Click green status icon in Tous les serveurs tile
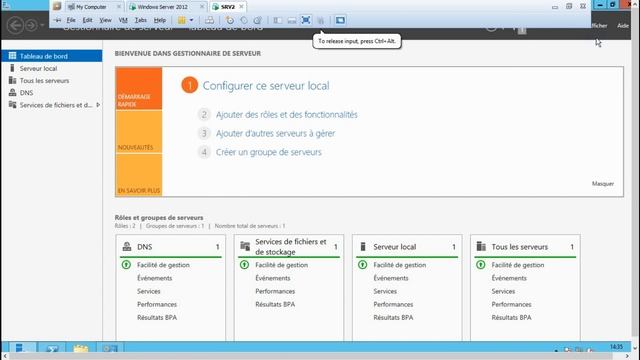Screen dimensions: 640x360 pos(481,265)
